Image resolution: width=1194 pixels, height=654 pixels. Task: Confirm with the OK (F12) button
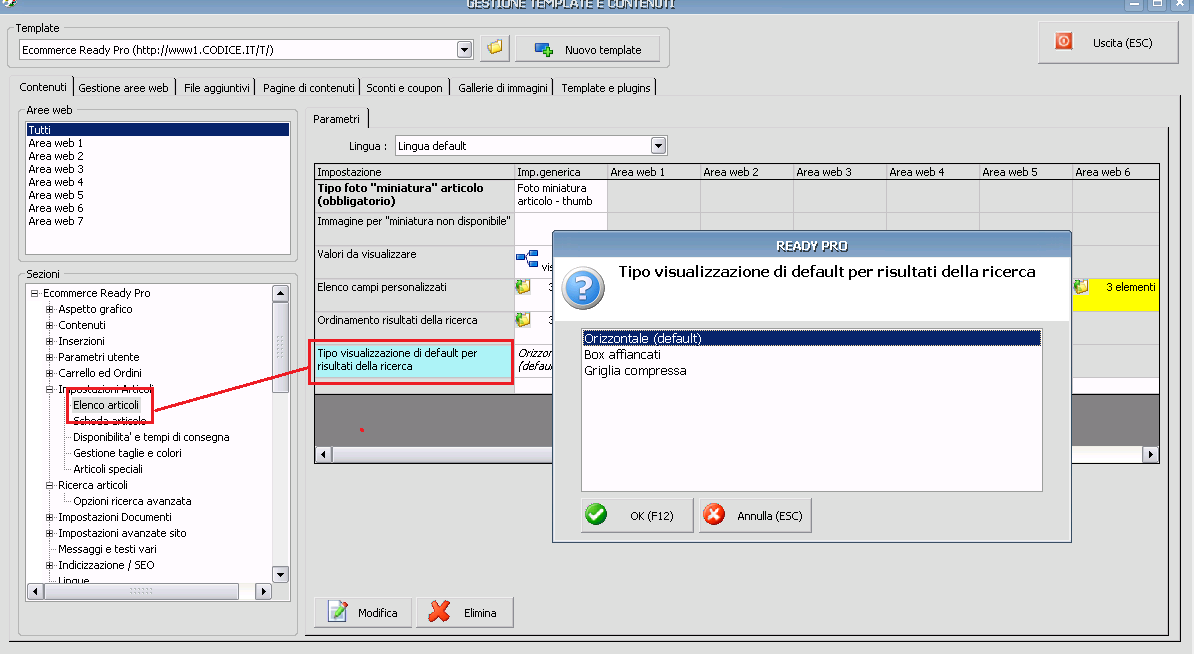[637, 515]
